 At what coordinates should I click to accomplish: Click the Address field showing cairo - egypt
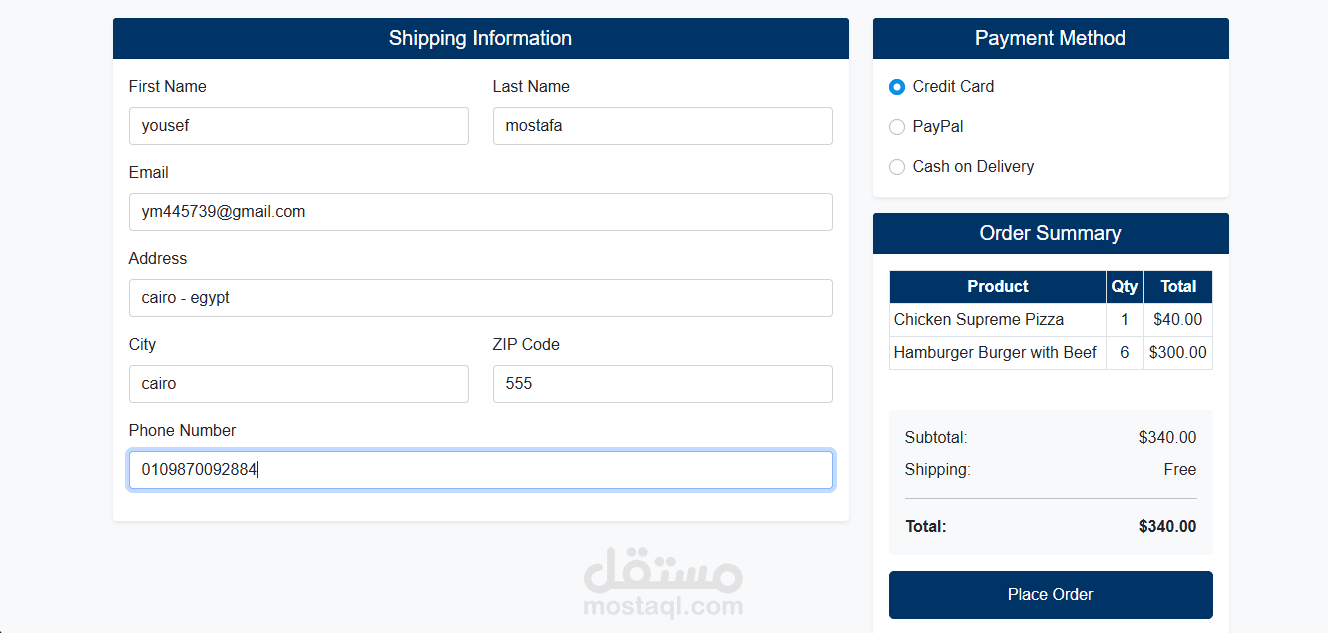480,298
